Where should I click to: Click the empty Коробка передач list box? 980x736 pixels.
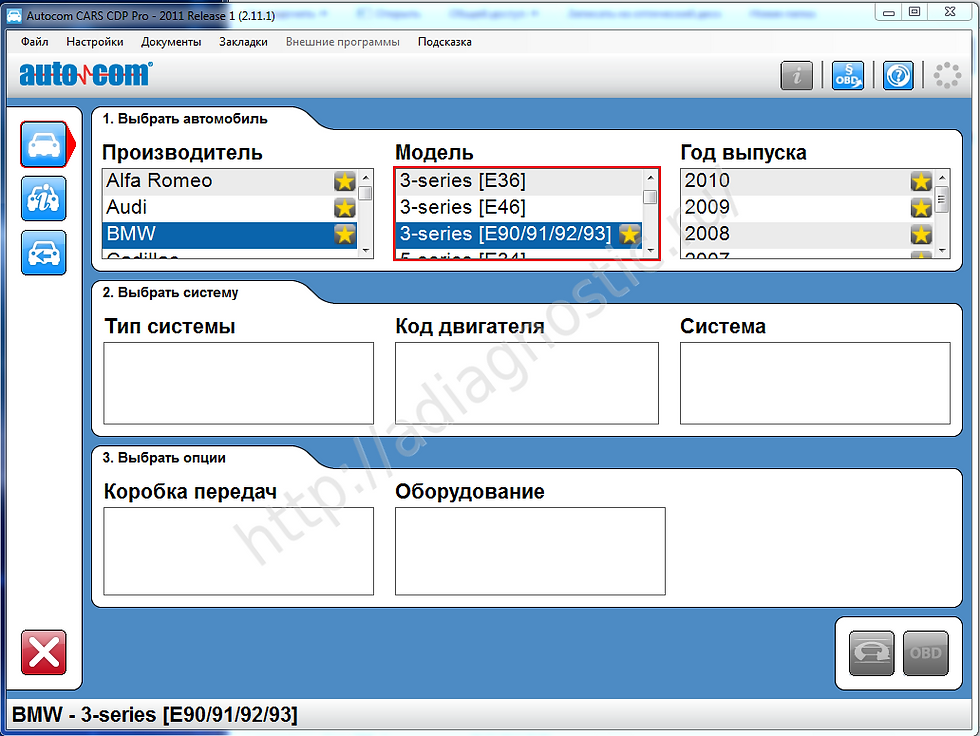point(239,551)
